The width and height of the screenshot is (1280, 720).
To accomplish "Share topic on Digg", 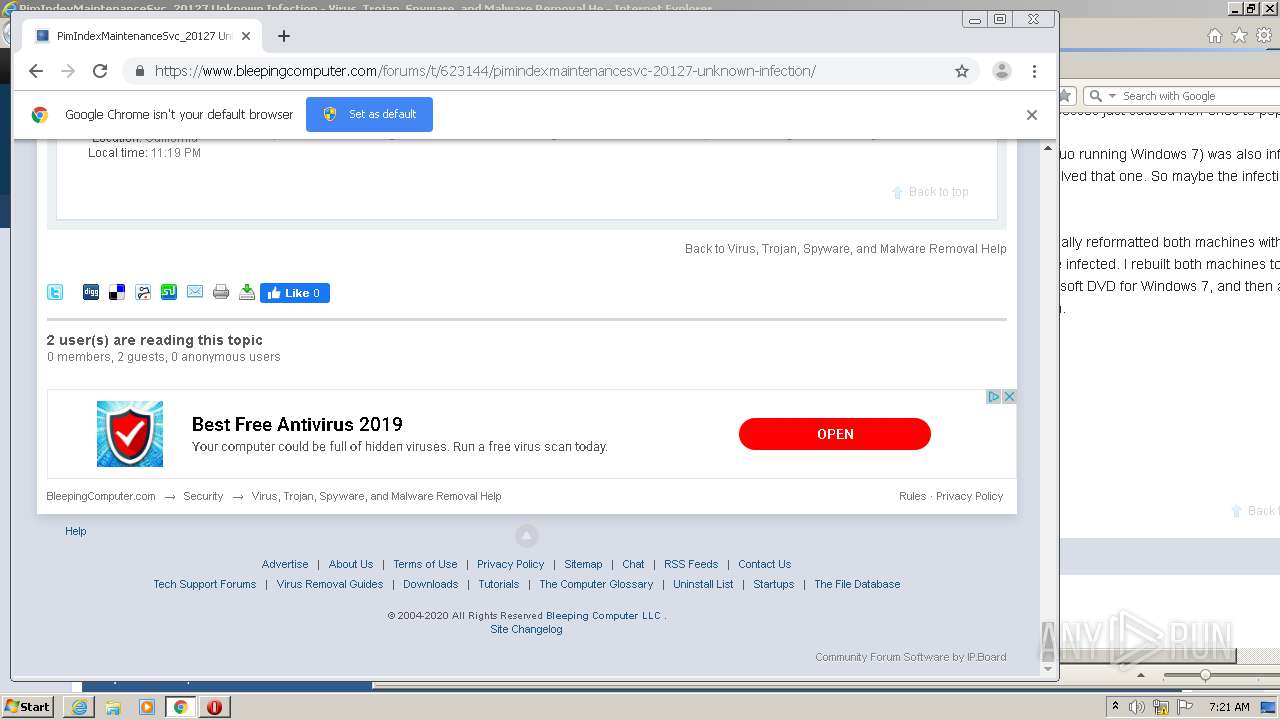I will (x=91, y=292).
